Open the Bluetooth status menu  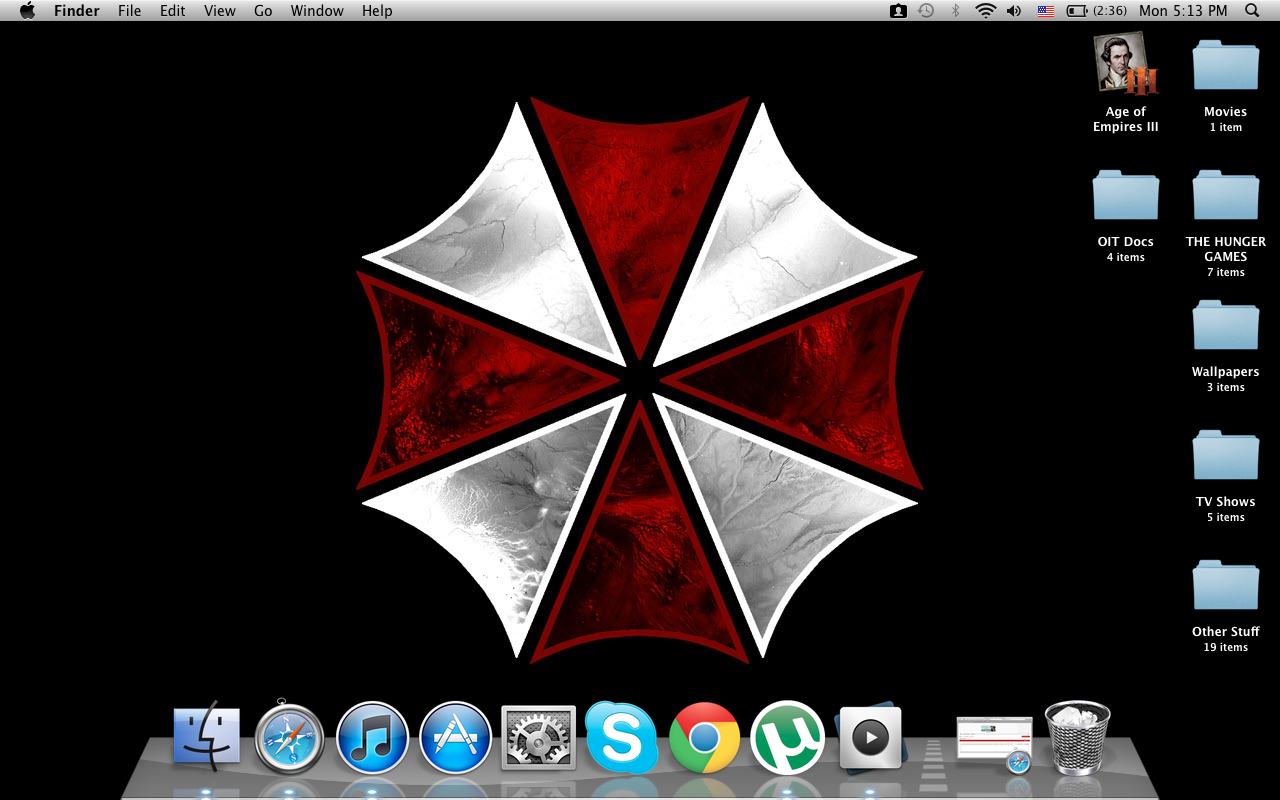click(955, 11)
